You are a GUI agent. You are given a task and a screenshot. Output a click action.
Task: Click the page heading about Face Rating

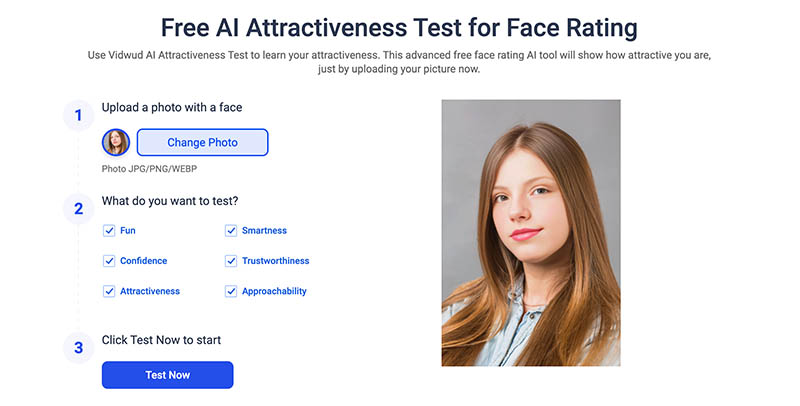coord(399,26)
